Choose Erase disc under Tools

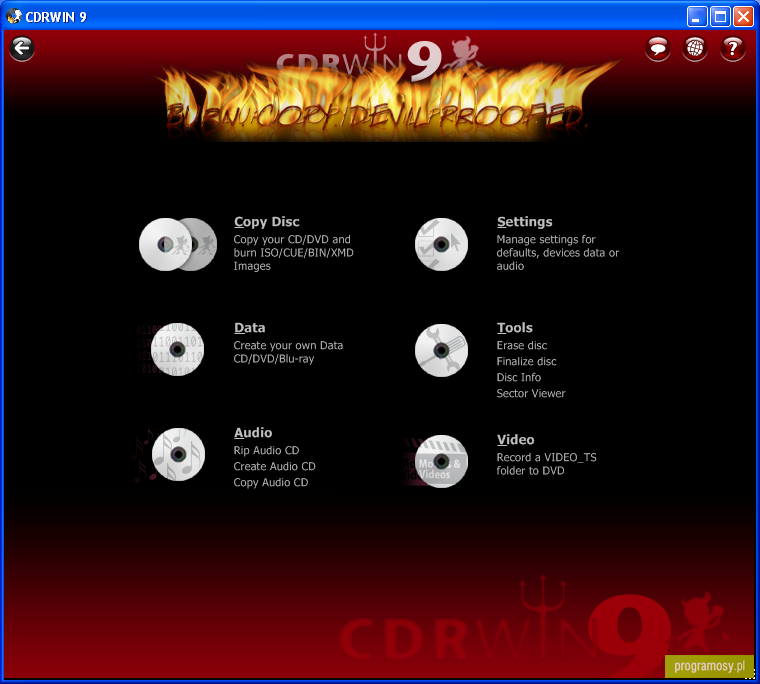[x=522, y=346]
